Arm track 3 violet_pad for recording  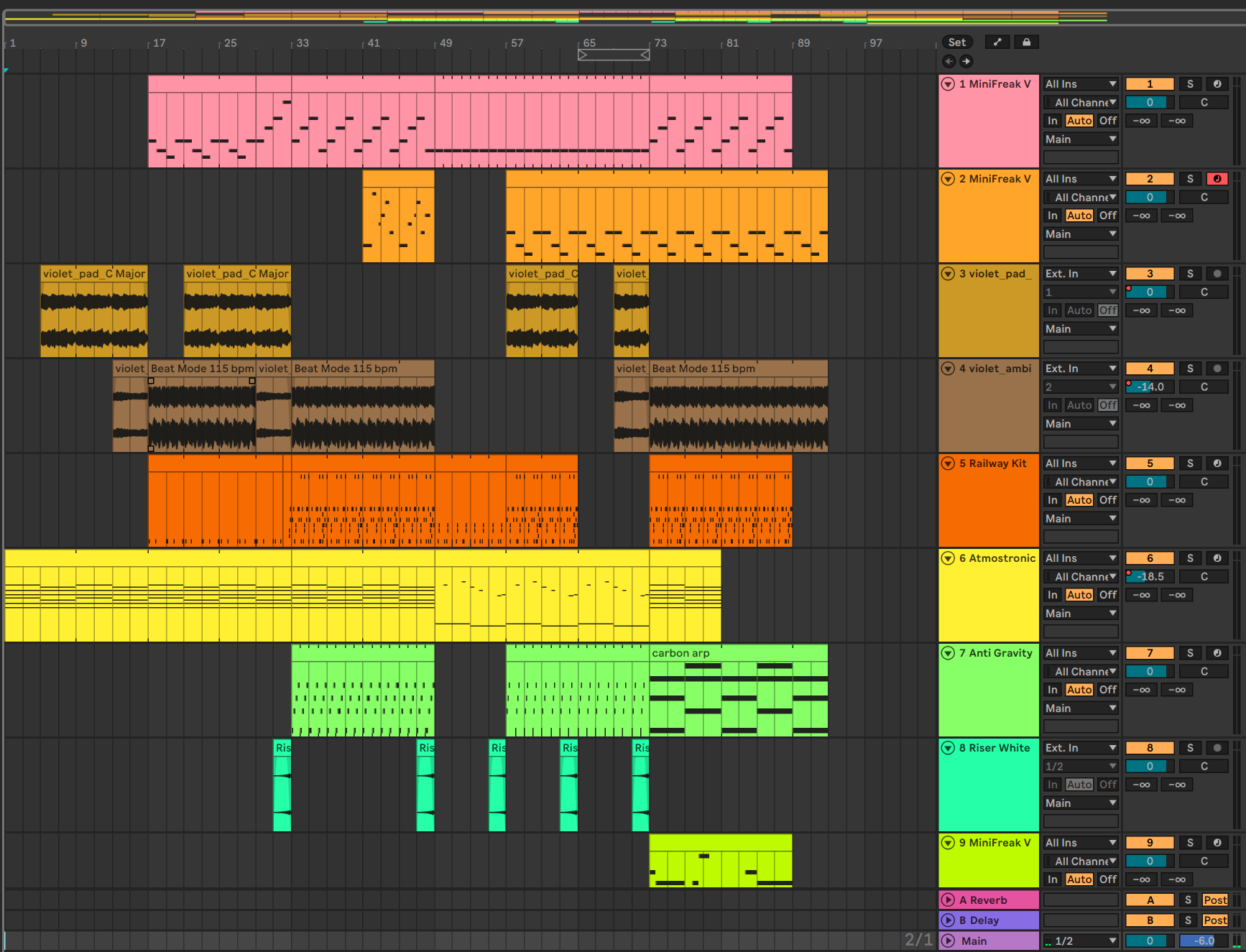tap(1217, 274)
